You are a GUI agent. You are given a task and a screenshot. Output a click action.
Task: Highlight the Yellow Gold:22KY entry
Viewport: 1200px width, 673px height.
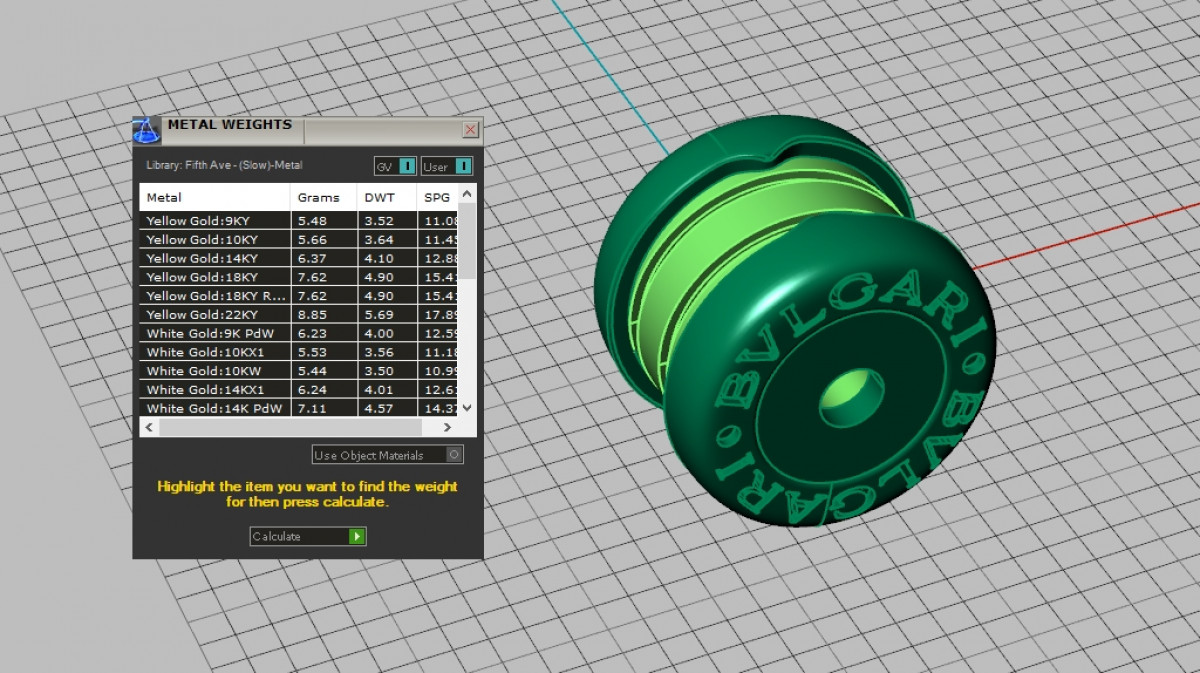tap(214, 314)
